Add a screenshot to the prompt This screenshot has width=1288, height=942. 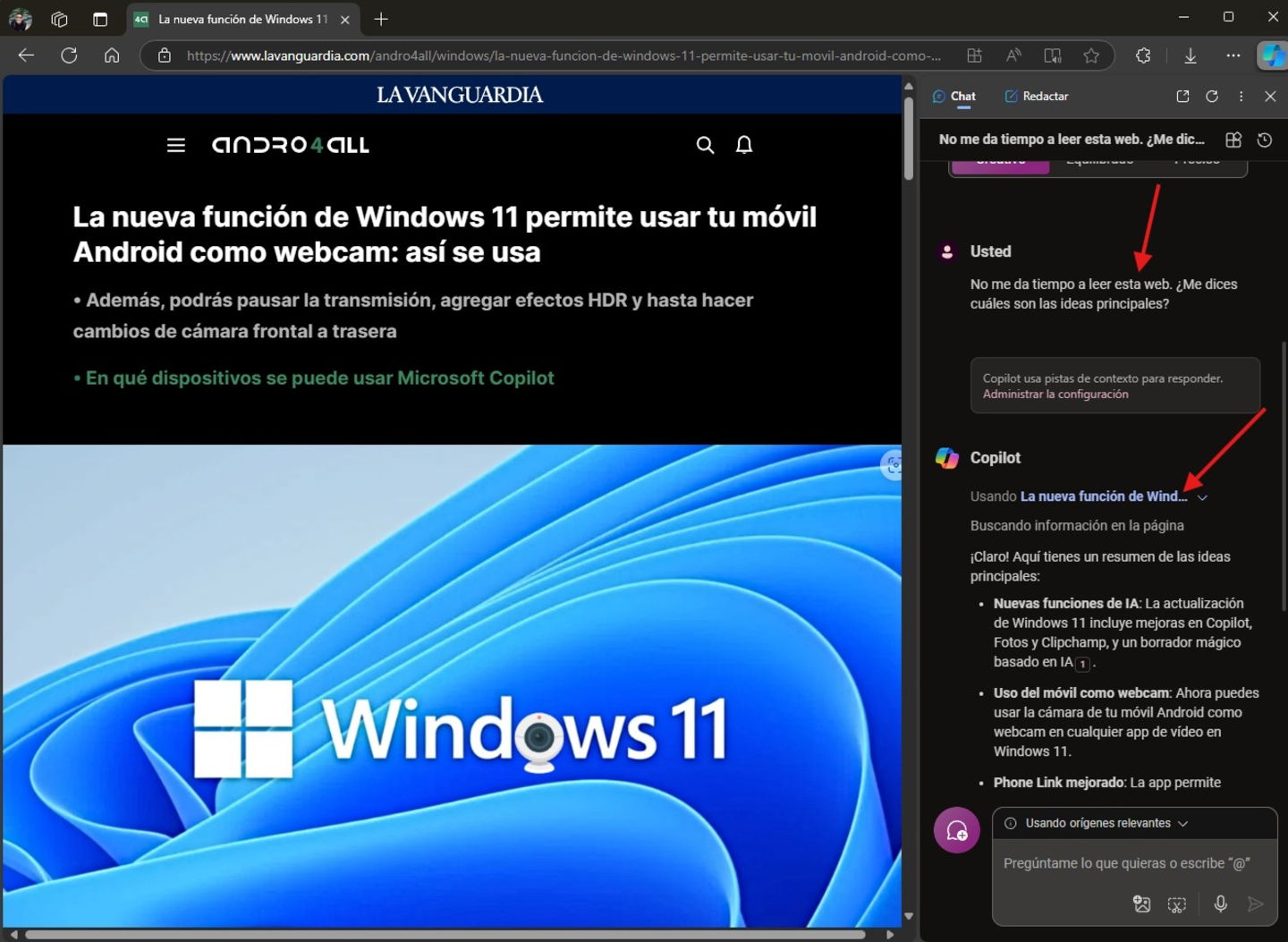tap(1177, 904)
